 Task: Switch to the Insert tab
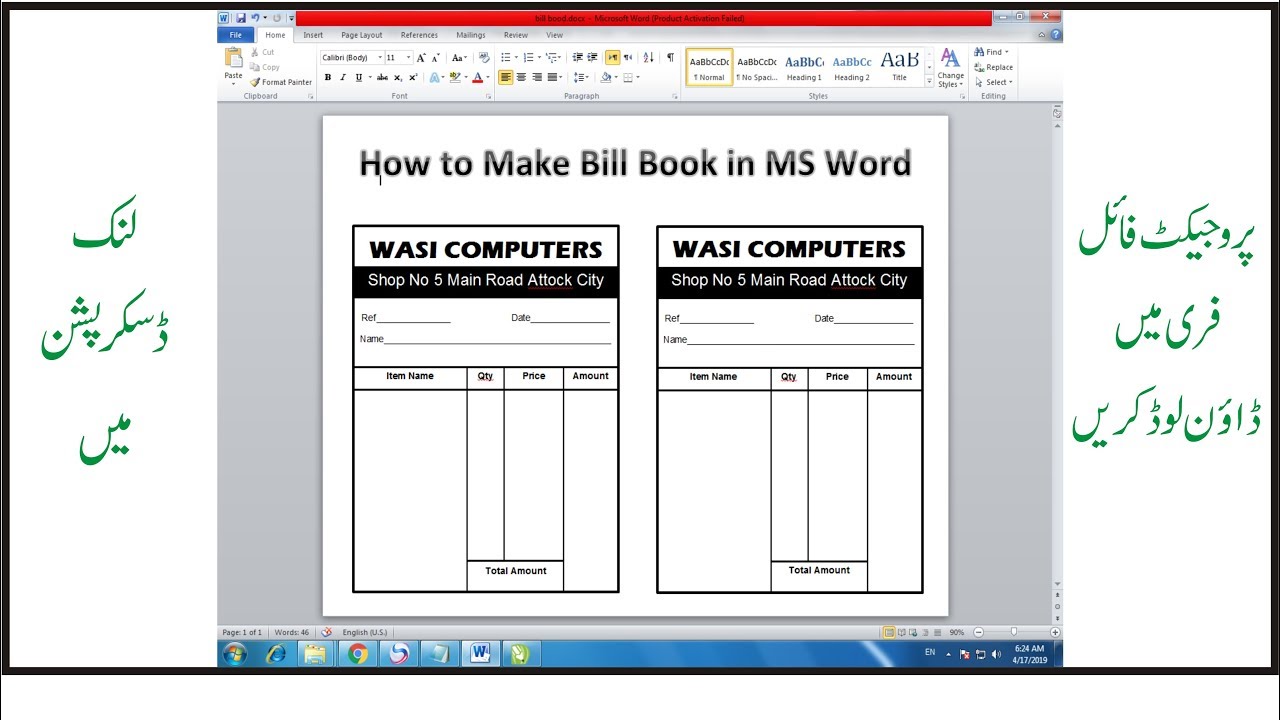(x=313, y=35)
